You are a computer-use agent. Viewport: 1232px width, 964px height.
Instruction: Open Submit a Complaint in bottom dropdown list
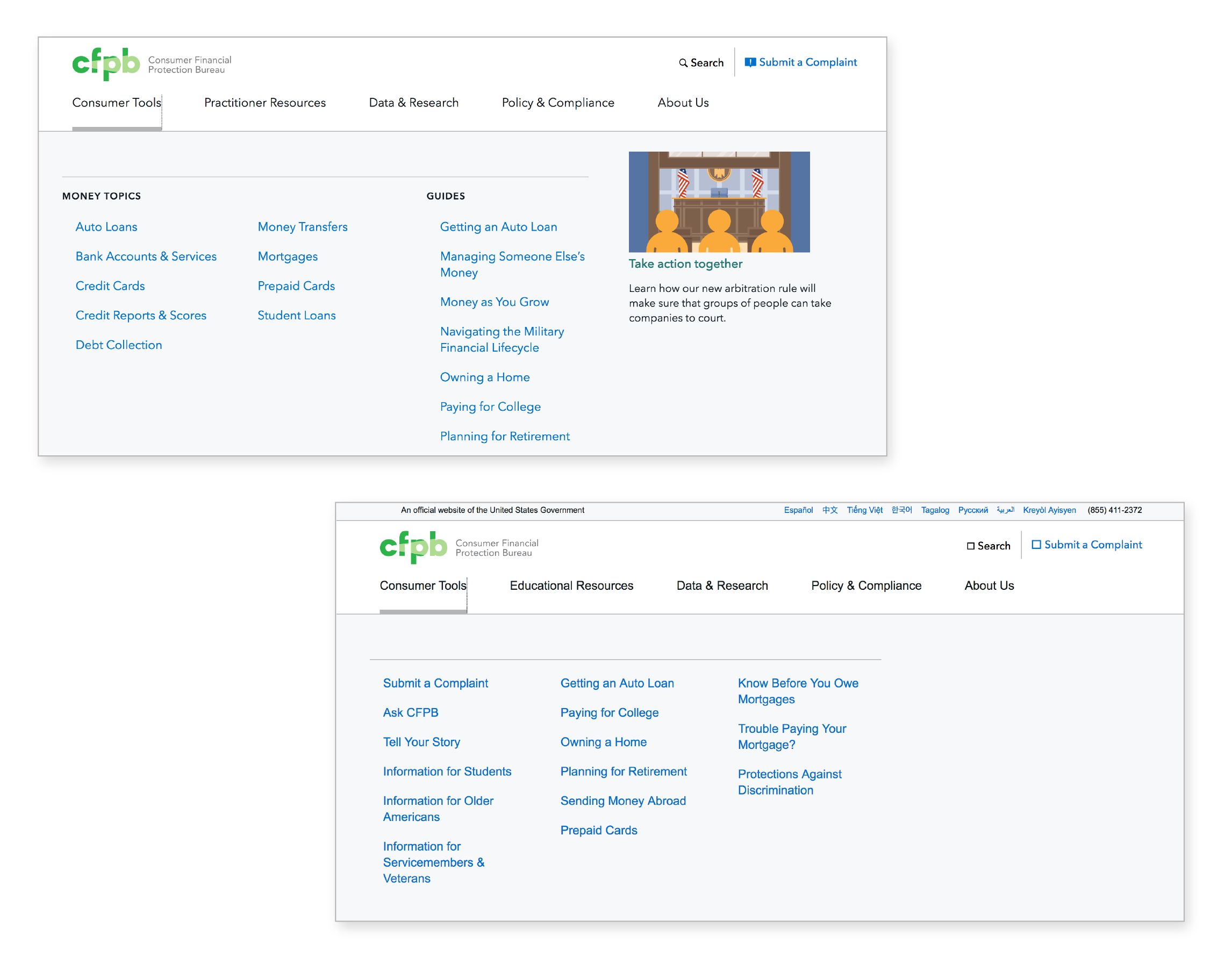point(435,683)
